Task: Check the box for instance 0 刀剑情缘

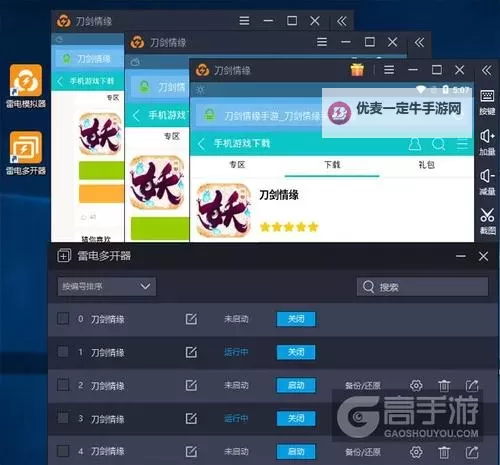Action: pyautogui.click(x=63, y=319)
